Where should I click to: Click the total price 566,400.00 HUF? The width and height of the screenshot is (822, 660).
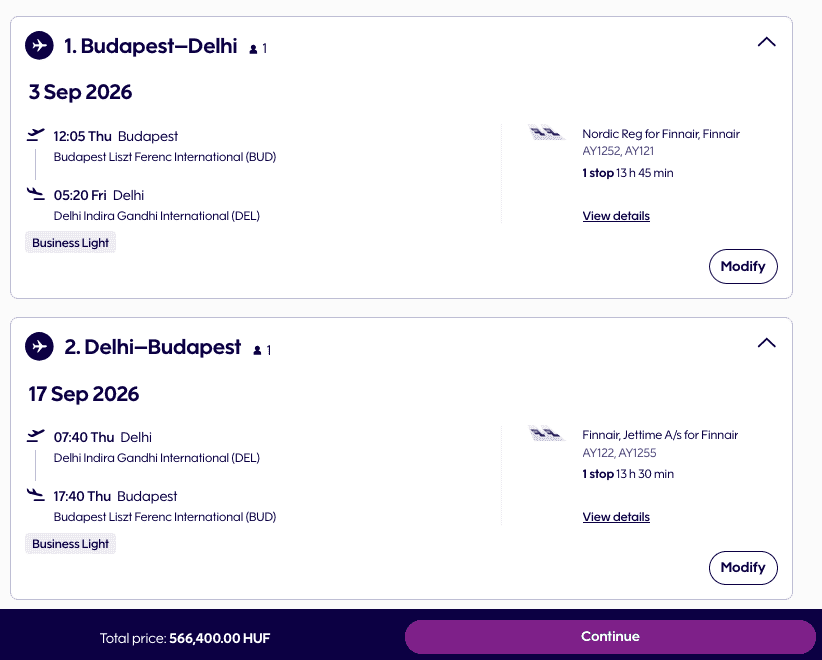(x=220, y=637)
